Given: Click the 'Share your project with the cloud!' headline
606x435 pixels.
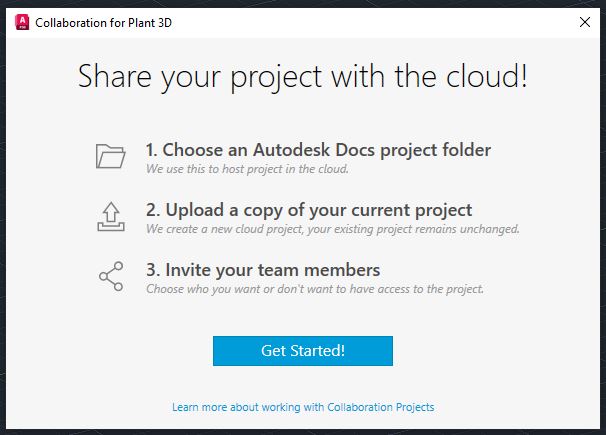Looking at the screenshot, I should tap(303, 77).
